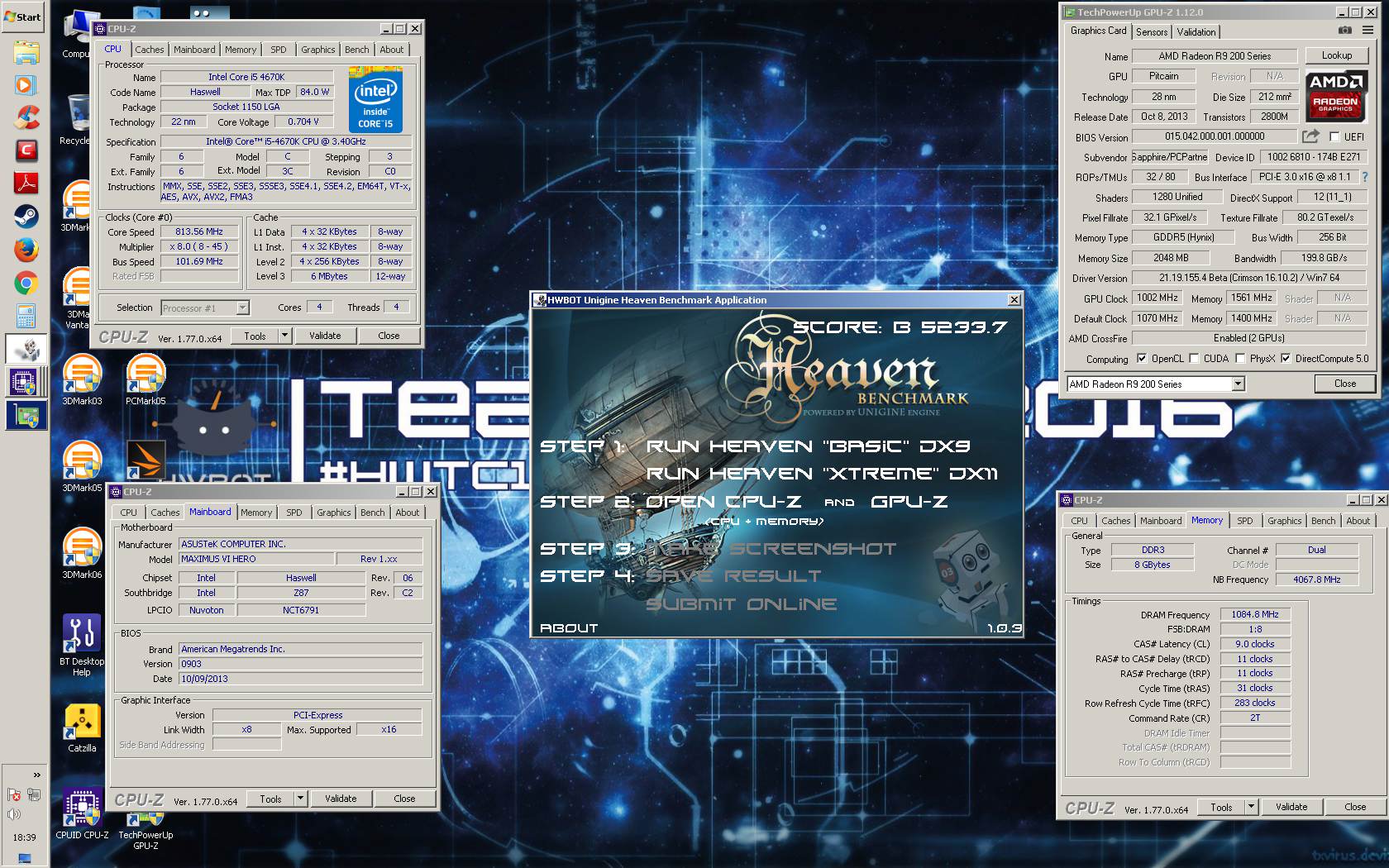Open the GPU-Z hamburger menu
The width and height of the screenshot is (1389, 868).
(x=1368, y=31)
